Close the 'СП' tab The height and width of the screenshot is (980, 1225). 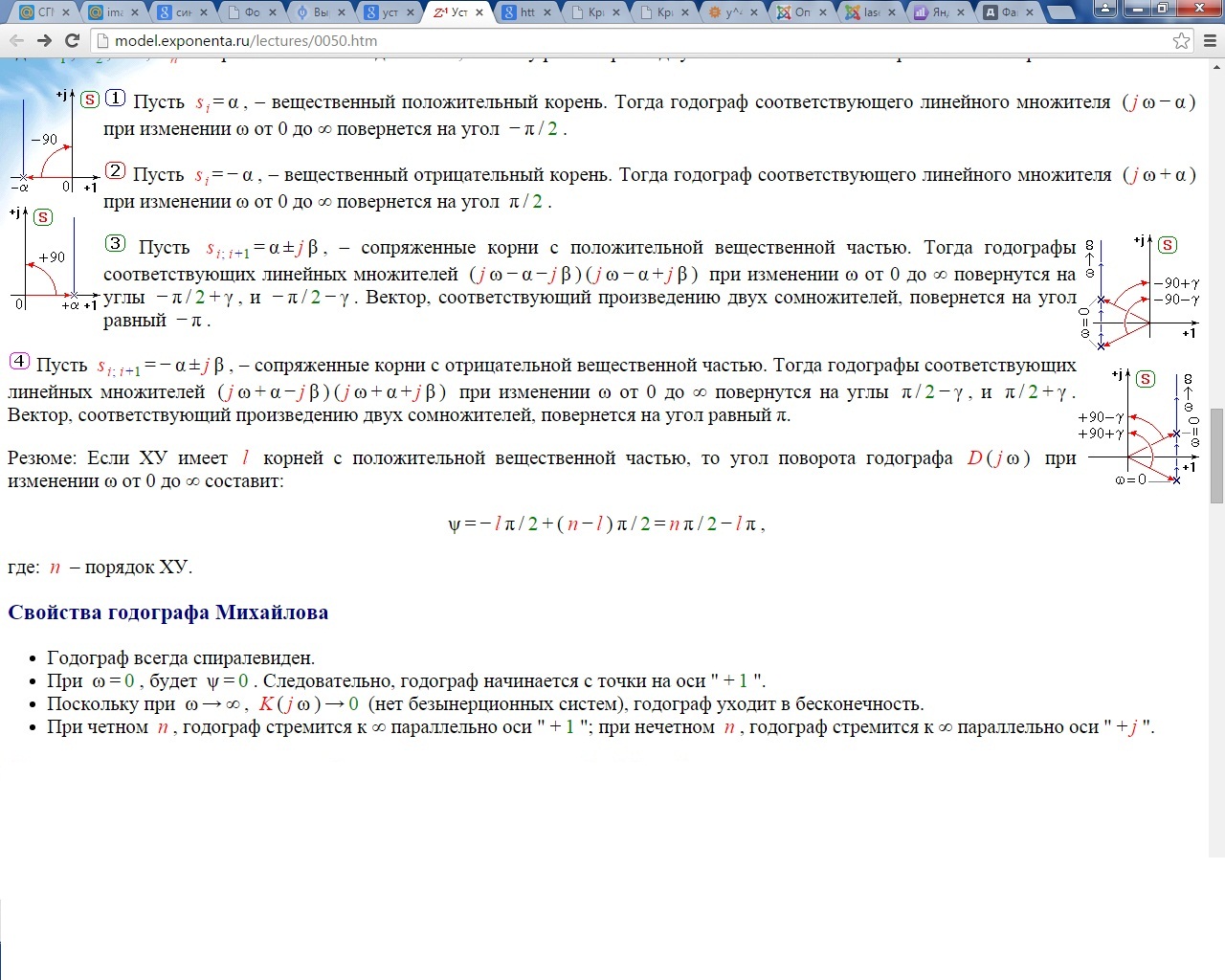click(66, 12)
